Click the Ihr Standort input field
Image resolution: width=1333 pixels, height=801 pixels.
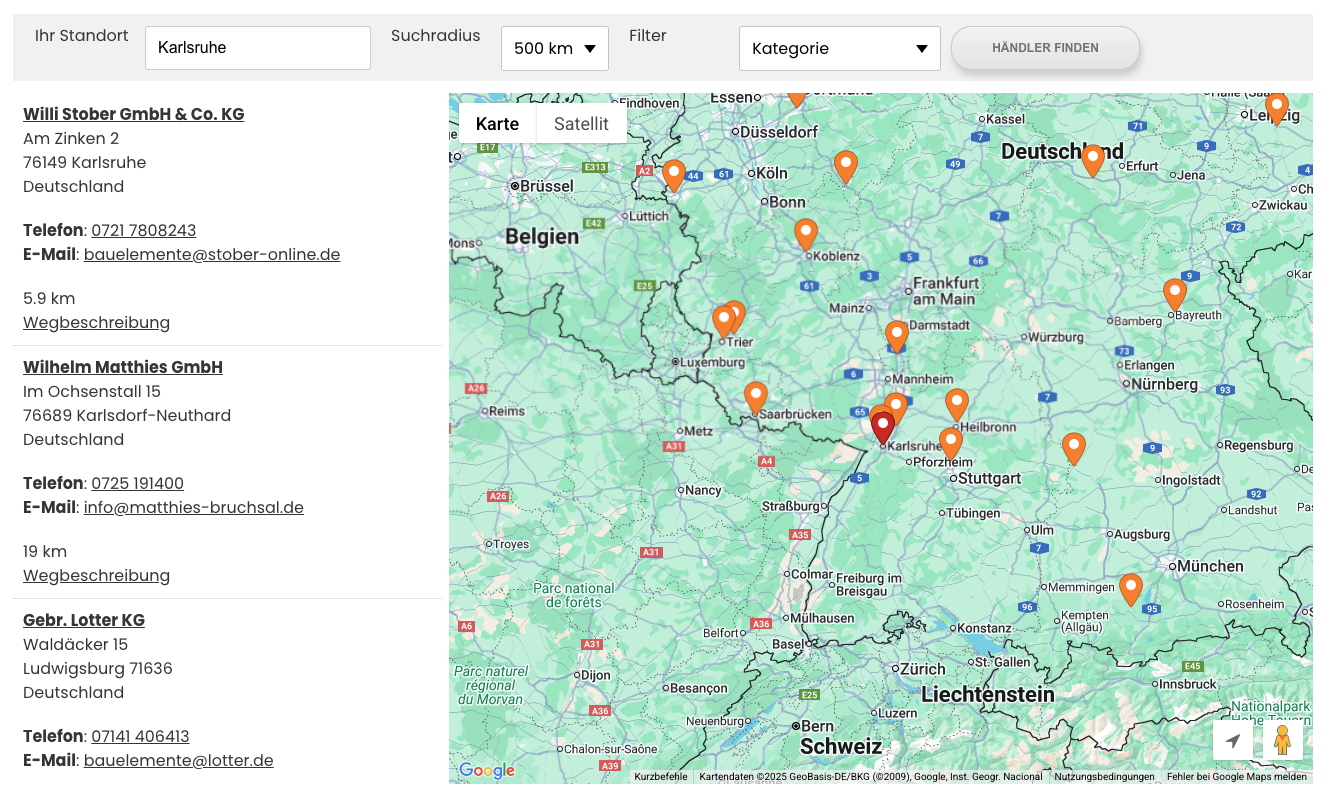pos(257,48)
